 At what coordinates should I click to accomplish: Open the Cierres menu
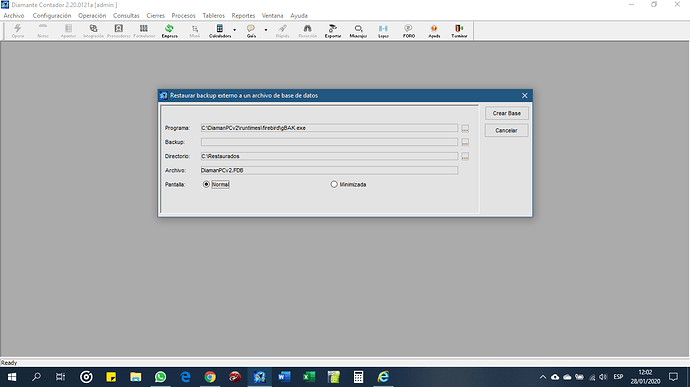(155, 15)
